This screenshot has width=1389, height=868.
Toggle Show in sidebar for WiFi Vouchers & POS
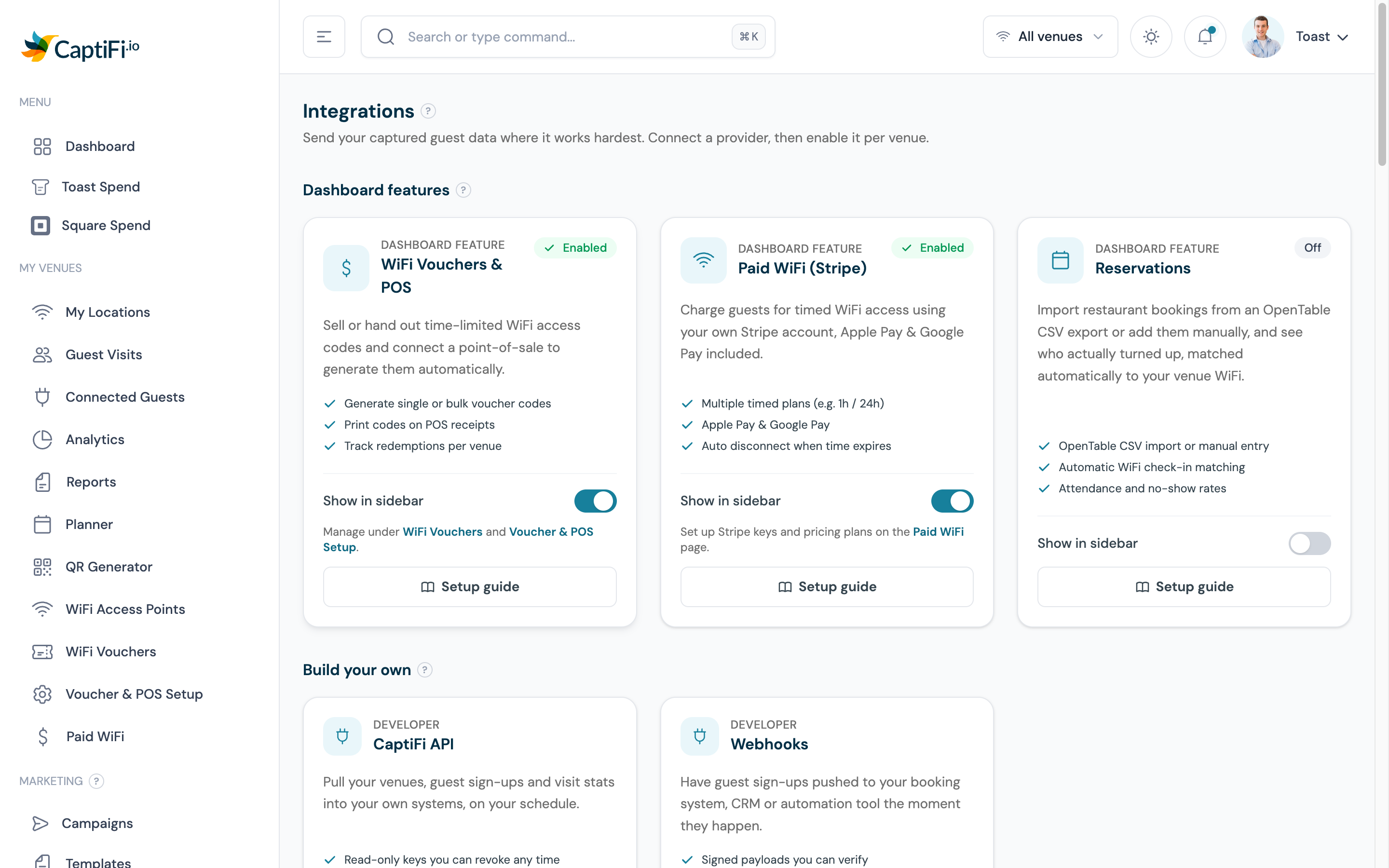595,501
